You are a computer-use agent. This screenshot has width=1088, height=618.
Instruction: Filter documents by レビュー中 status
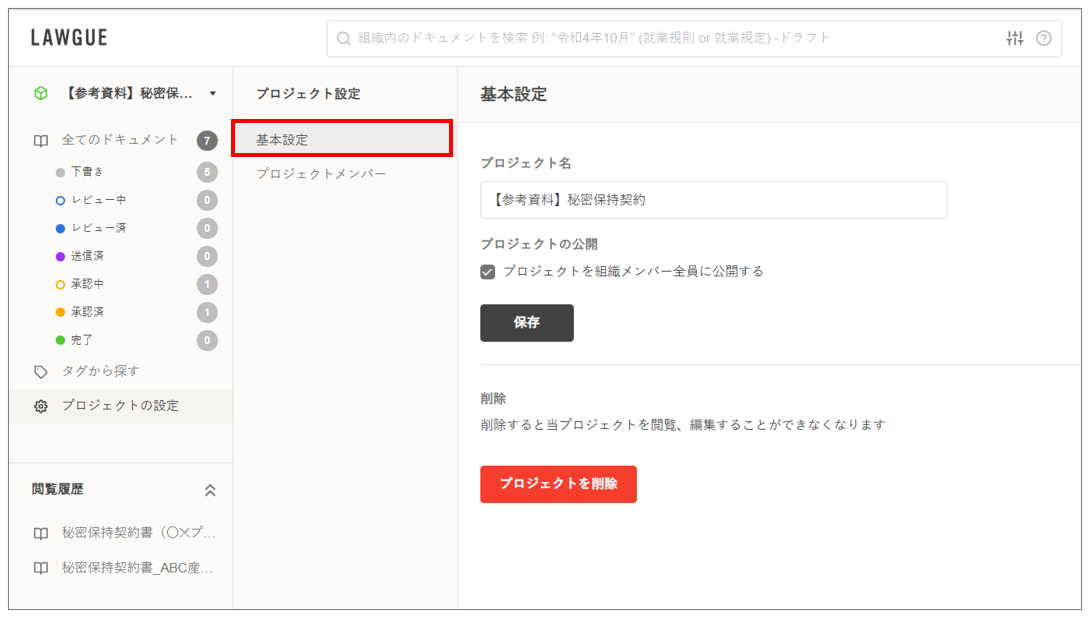tap(98, 200)
